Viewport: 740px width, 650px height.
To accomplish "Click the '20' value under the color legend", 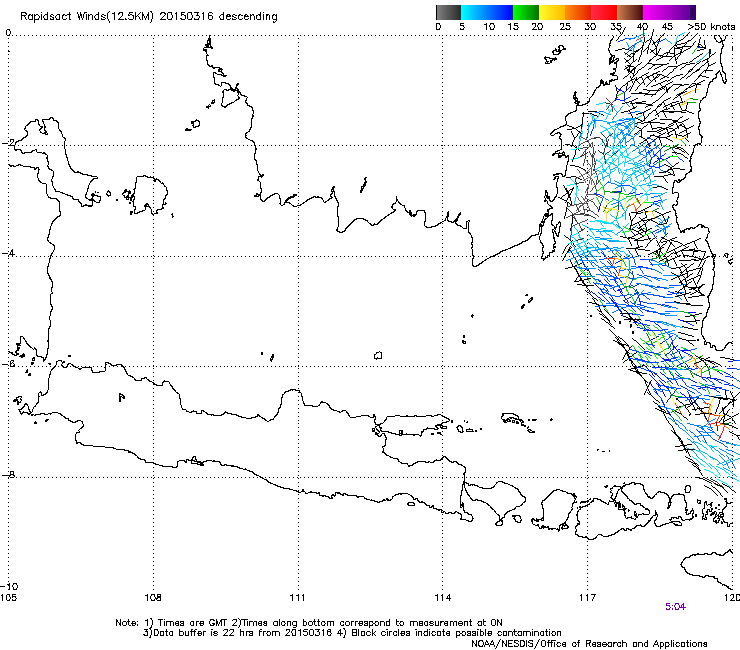I will (537, 27).
